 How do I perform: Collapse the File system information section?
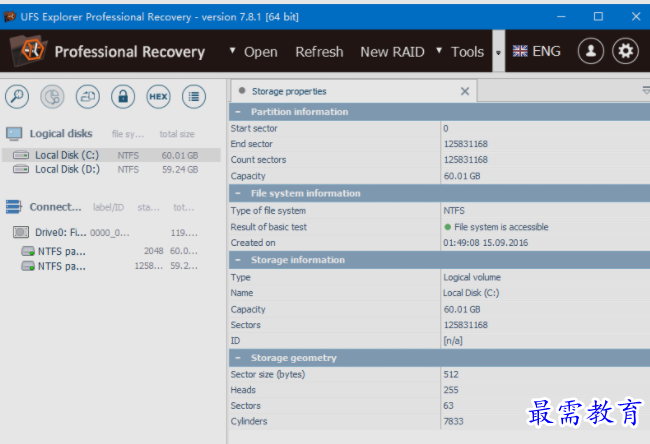(238, 193)
